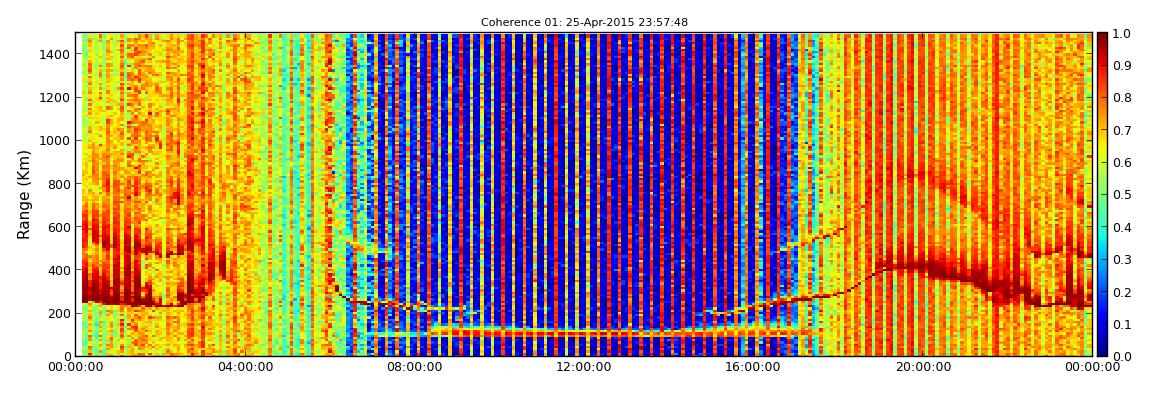The width and height of the screenshot is (1150, 407).
Task: Click the 1000 range tick label
Action: point(55,141)
